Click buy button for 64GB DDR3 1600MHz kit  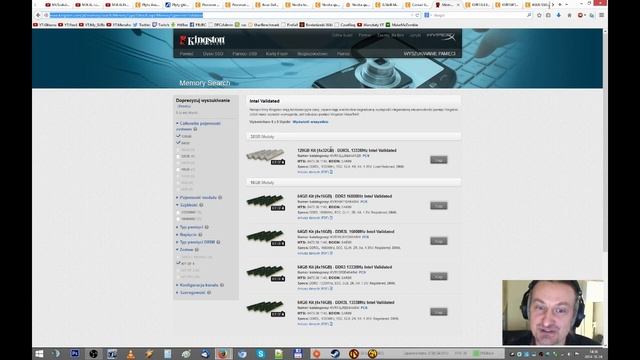click(x=439, y=206)
